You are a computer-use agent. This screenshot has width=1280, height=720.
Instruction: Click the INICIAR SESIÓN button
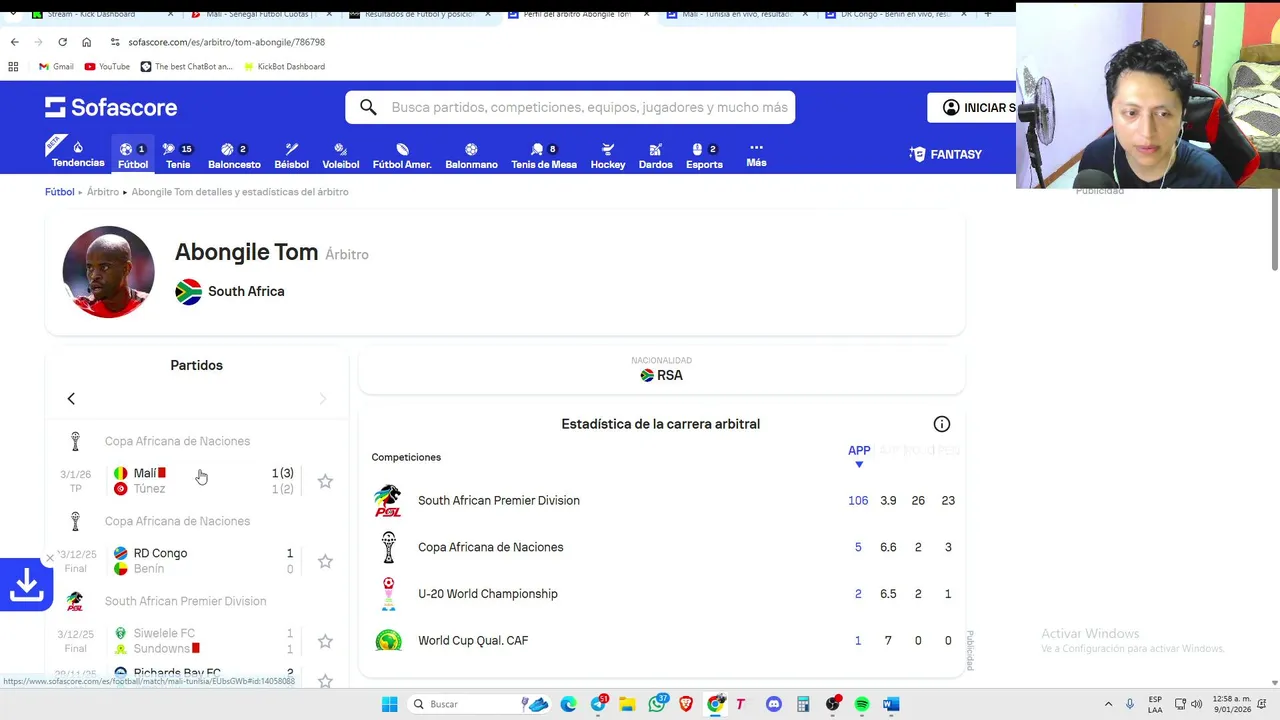point(972,107)
